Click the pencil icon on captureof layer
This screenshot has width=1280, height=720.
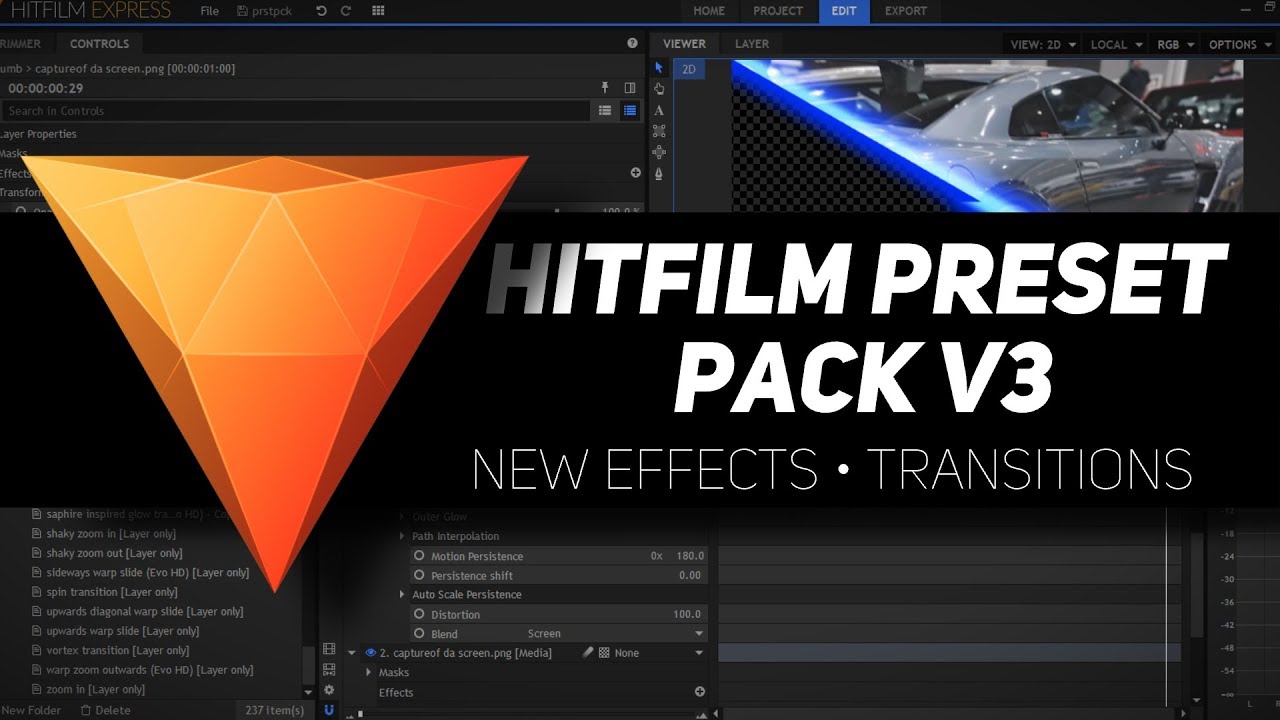[x=588, y=653]
